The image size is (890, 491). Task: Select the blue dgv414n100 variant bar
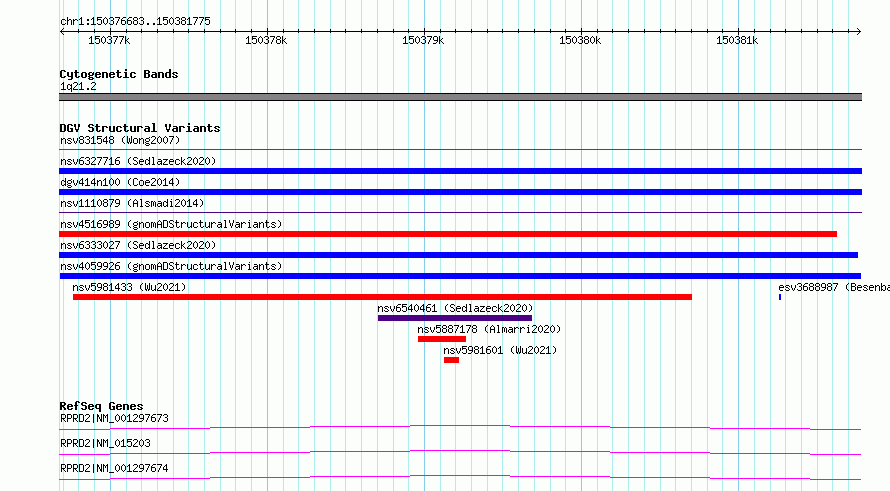tap(460, 192)
